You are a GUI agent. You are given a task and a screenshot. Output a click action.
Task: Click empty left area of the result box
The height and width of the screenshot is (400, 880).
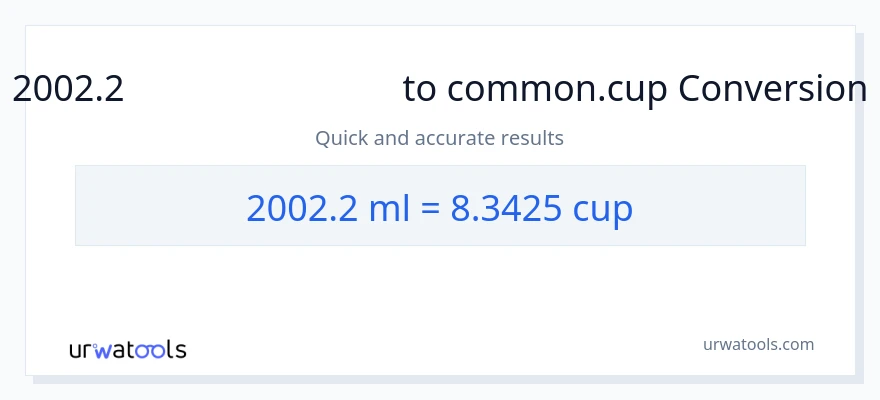click(150, 207)
